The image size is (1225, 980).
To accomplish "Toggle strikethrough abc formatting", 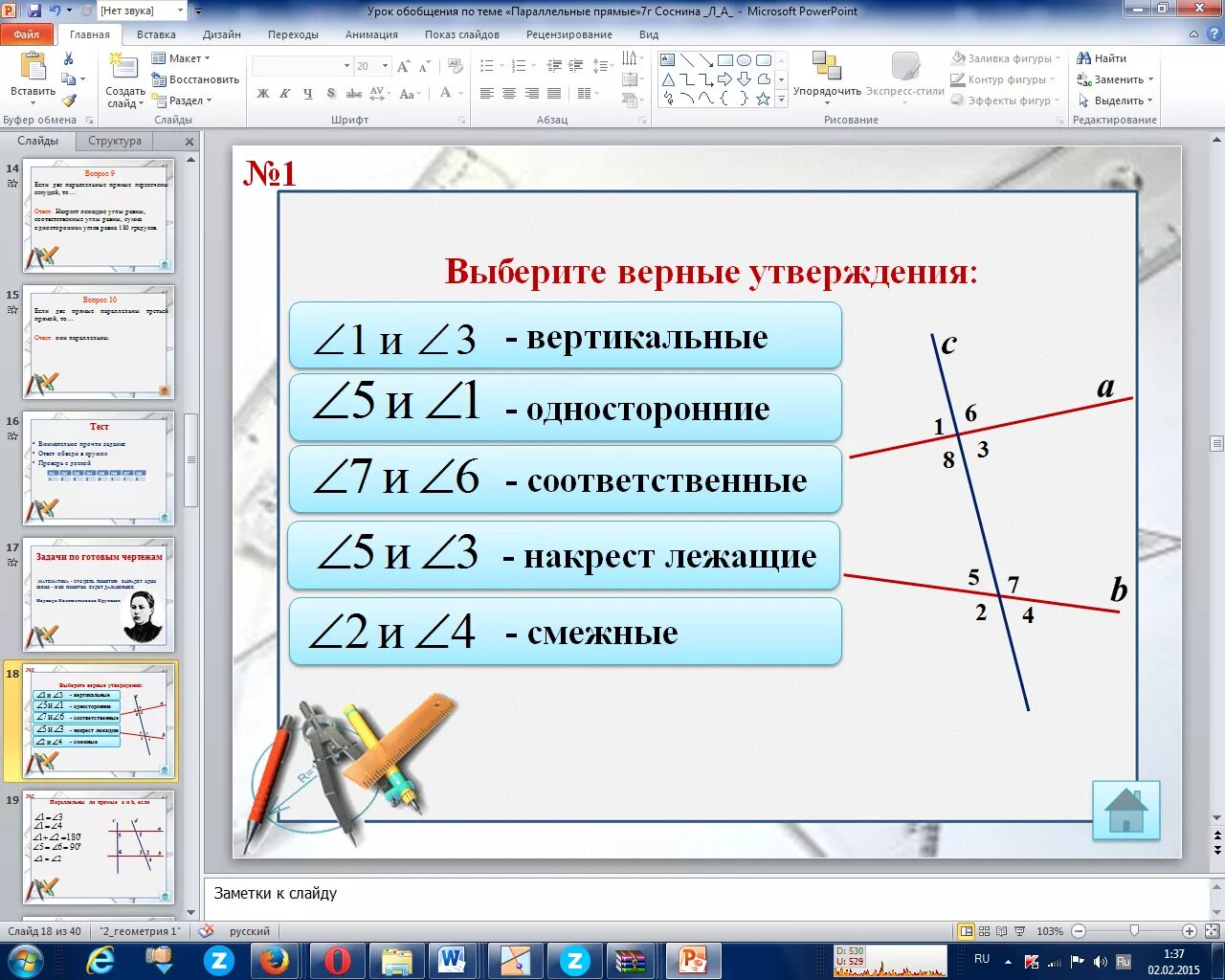I will 354,93.
